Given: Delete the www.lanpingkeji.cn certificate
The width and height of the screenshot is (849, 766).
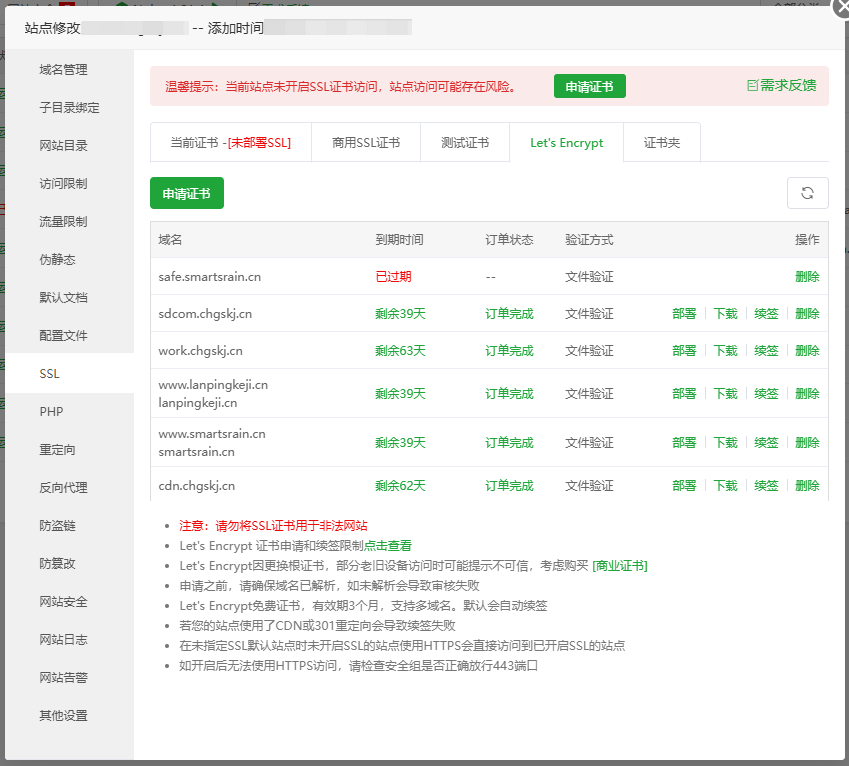Looking at the screenshot, I should coord(806,394).
